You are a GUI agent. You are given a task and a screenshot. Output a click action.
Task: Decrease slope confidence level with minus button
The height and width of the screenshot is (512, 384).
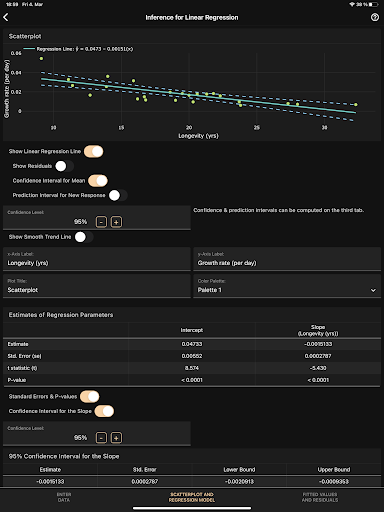101,438
